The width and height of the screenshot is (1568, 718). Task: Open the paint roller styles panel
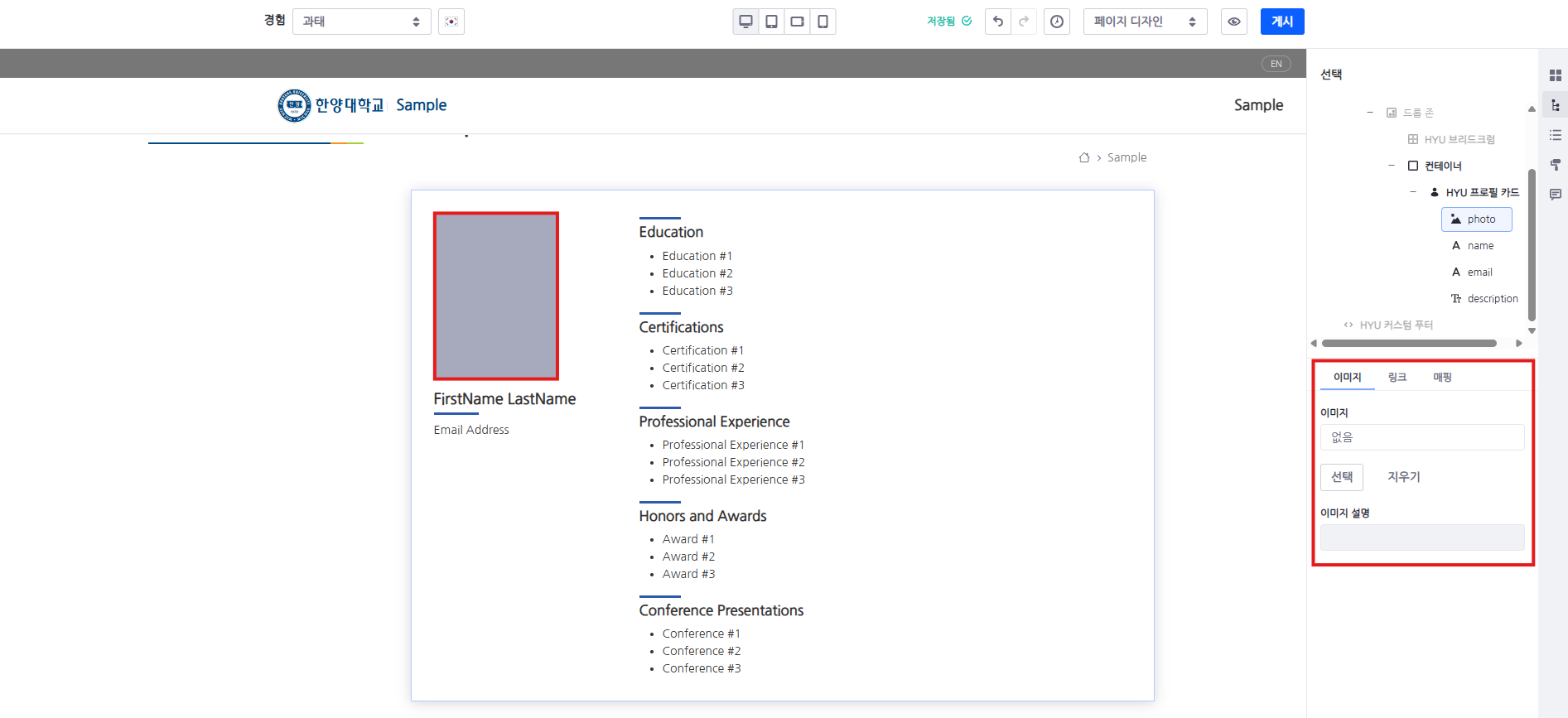tap(1555, 165)
